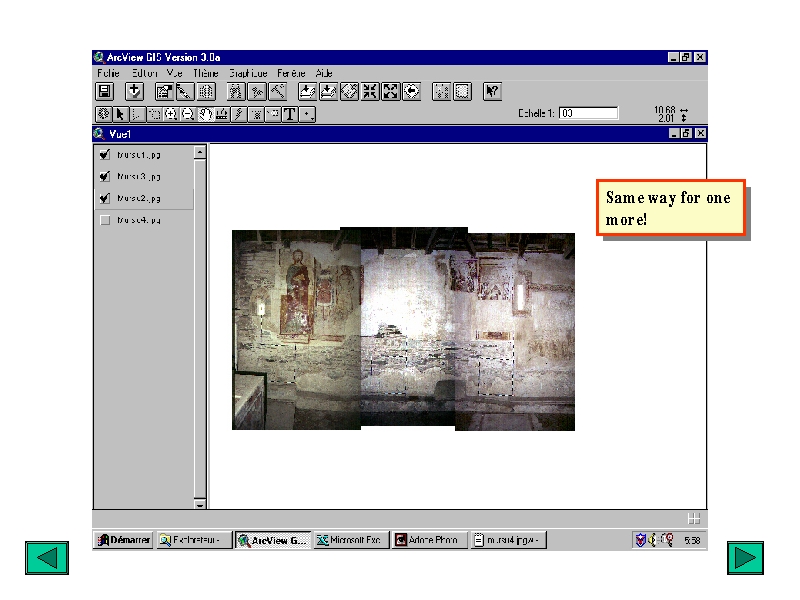
Task: Open Theme Properties from the toolbar
Action: [x=164, y=91]
